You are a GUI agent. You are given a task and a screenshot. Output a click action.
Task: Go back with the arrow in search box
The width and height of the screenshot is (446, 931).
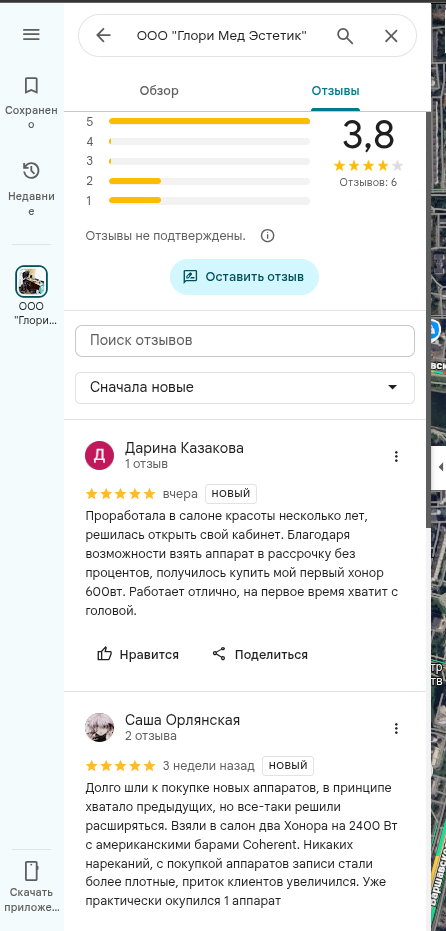(103, 36)
